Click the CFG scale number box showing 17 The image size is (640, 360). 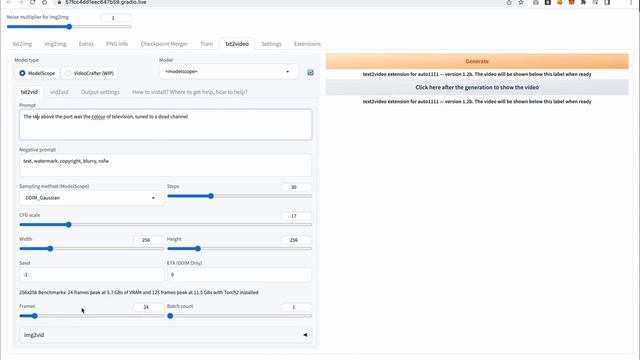(297, 216)
